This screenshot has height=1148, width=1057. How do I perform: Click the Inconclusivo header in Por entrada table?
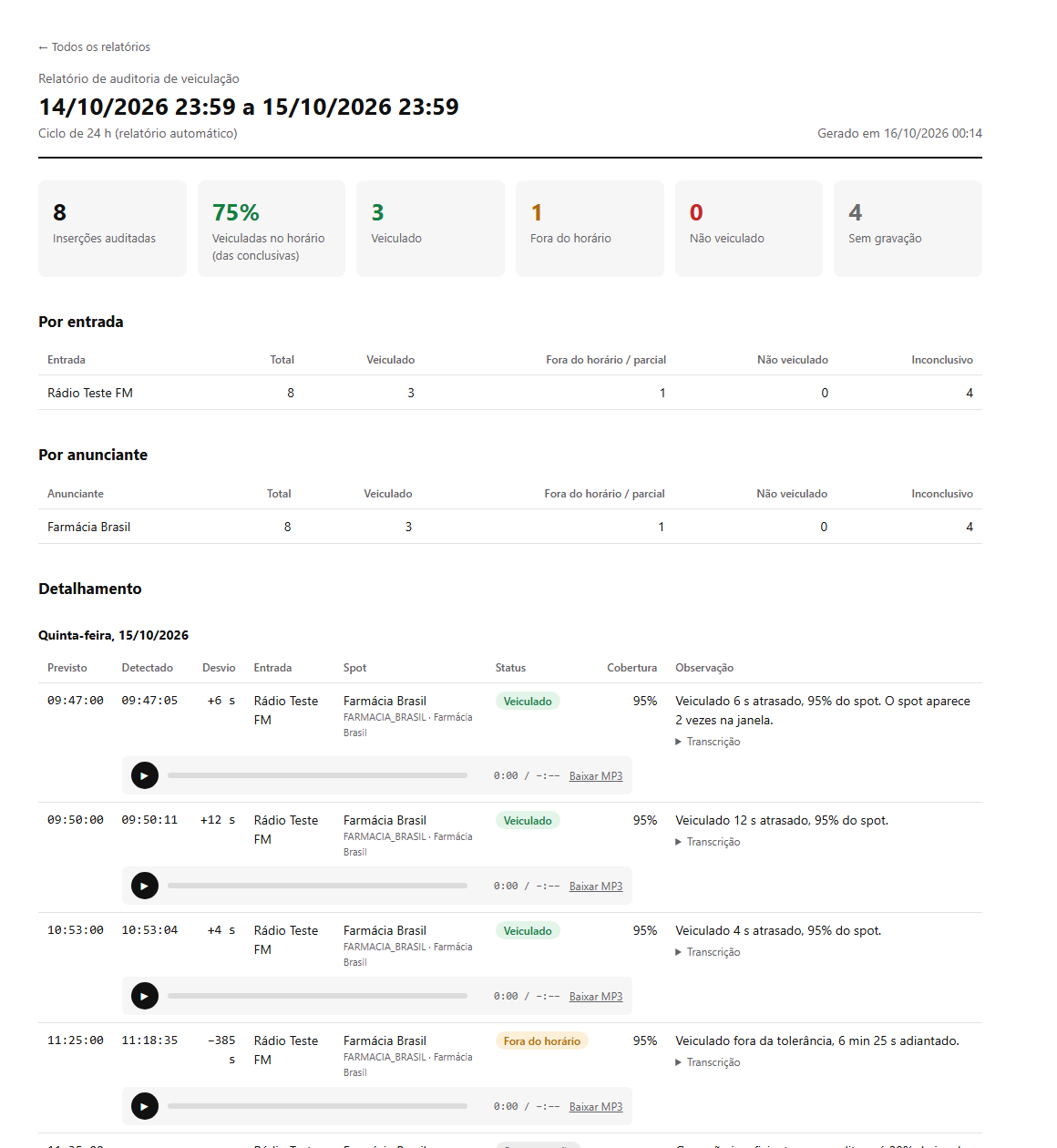[x=942, y=360]
